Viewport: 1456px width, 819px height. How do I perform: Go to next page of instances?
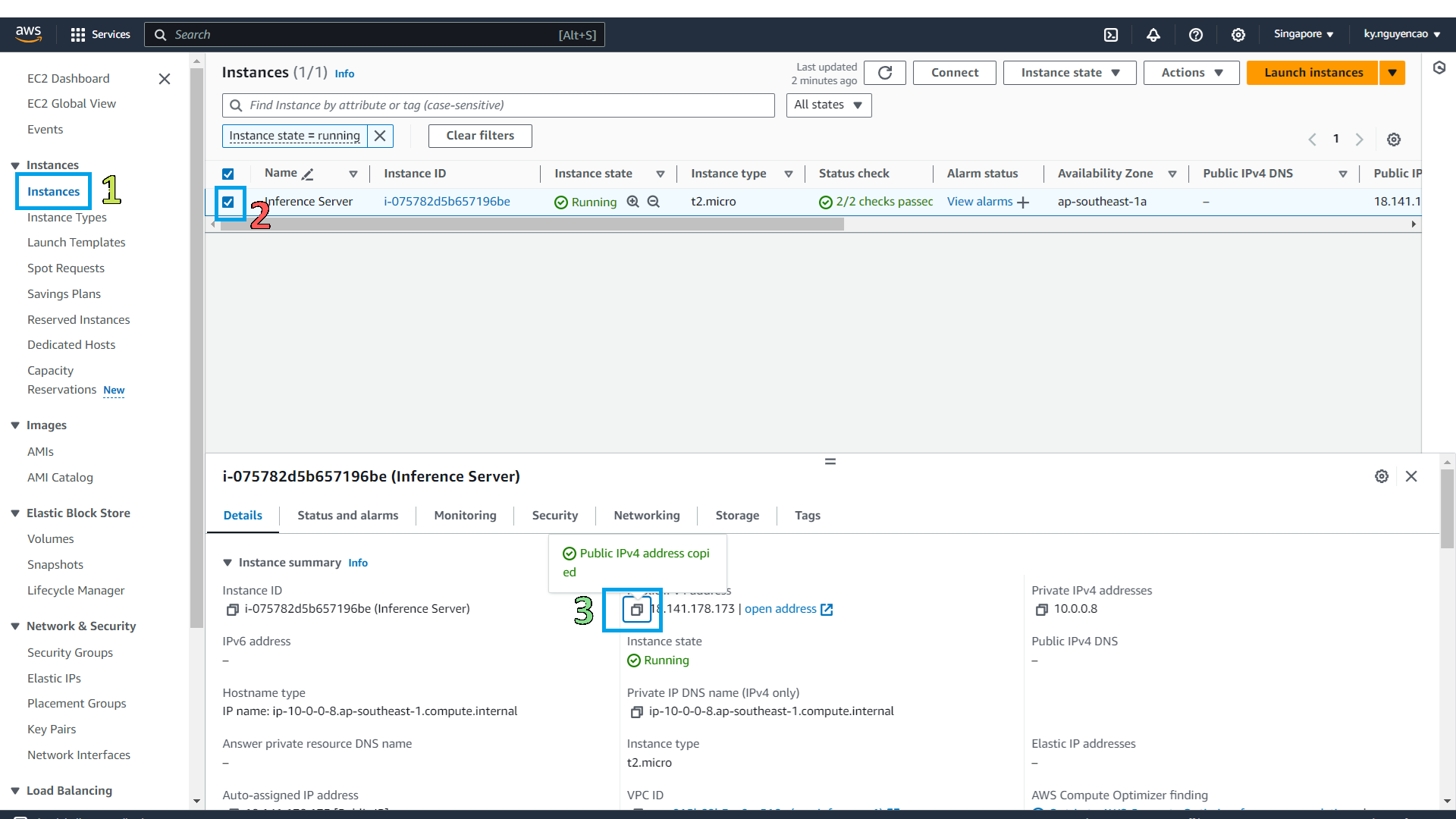tap(1360, 140)
